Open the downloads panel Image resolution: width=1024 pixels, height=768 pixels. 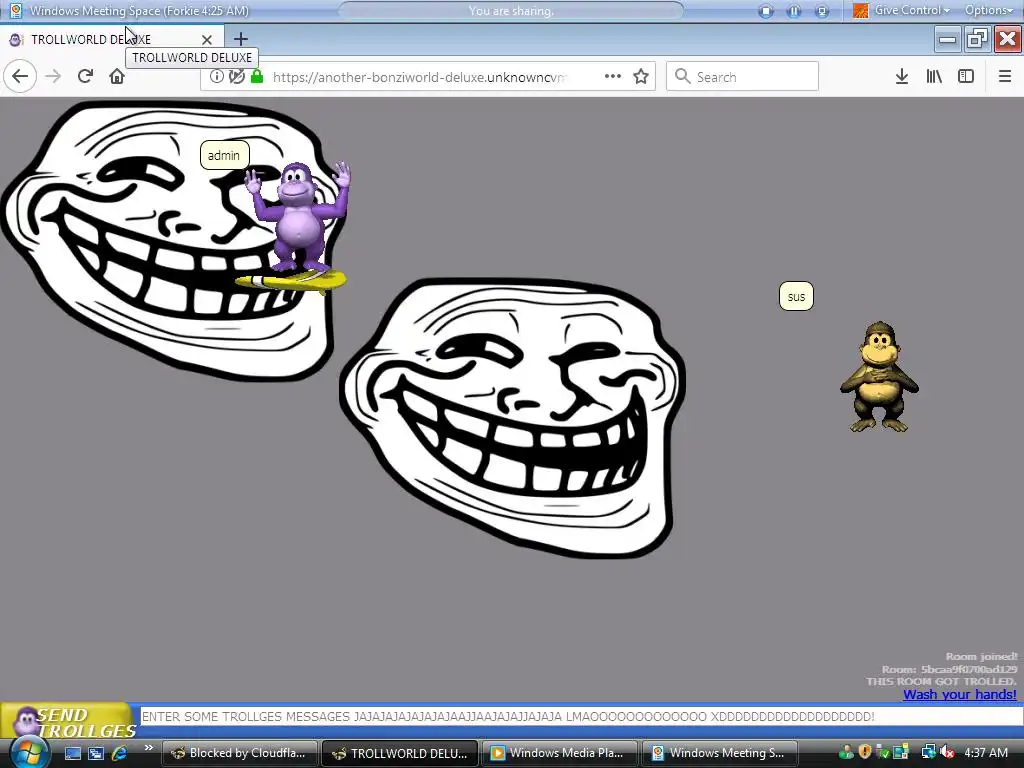(902, 76)
